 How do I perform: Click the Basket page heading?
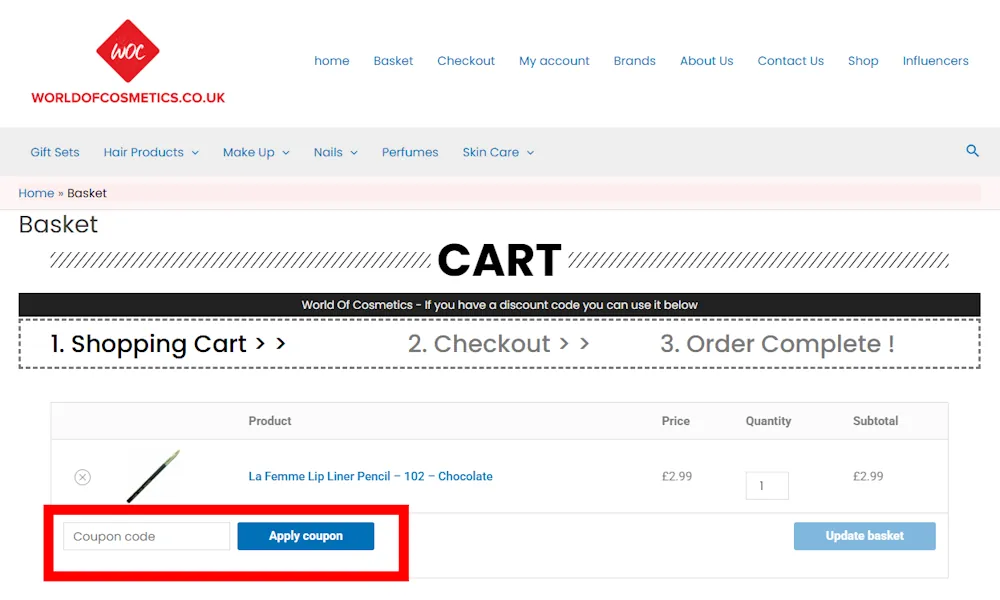[x=58, y=224]
